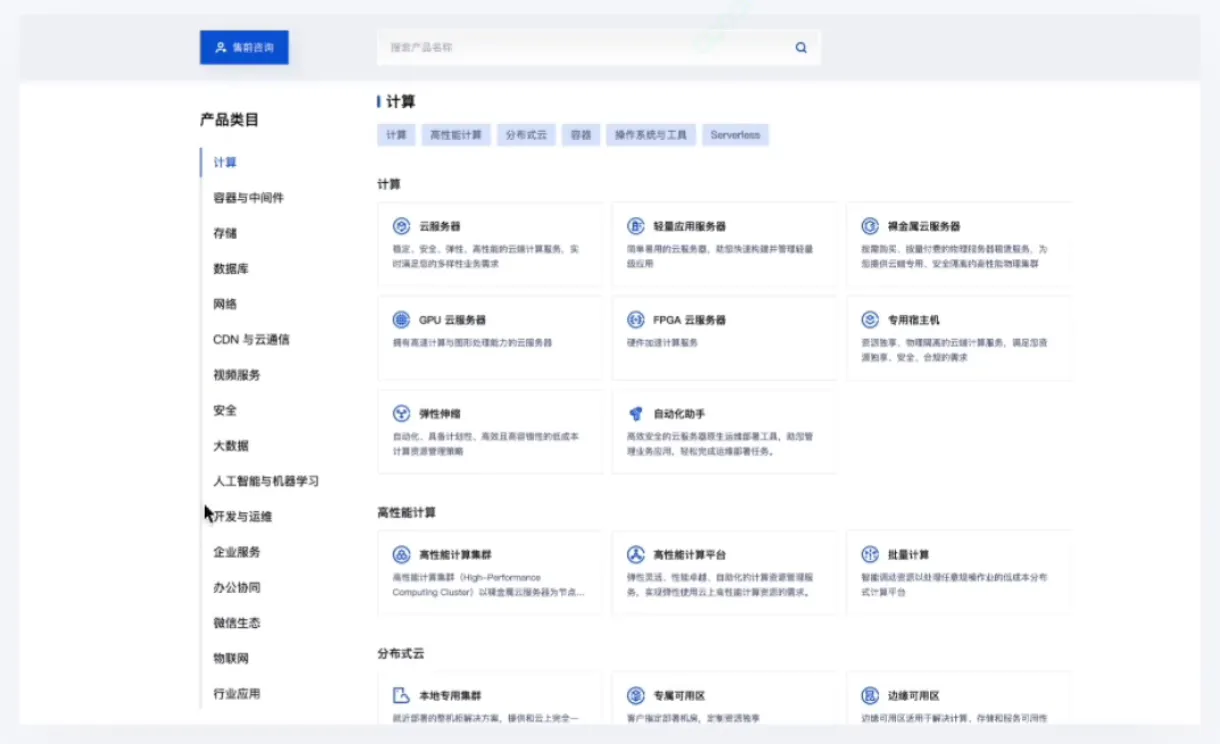The height and width of the screenshot is (744, 1220).
Task: Open 大数据 category
Action: coord(231,446)
